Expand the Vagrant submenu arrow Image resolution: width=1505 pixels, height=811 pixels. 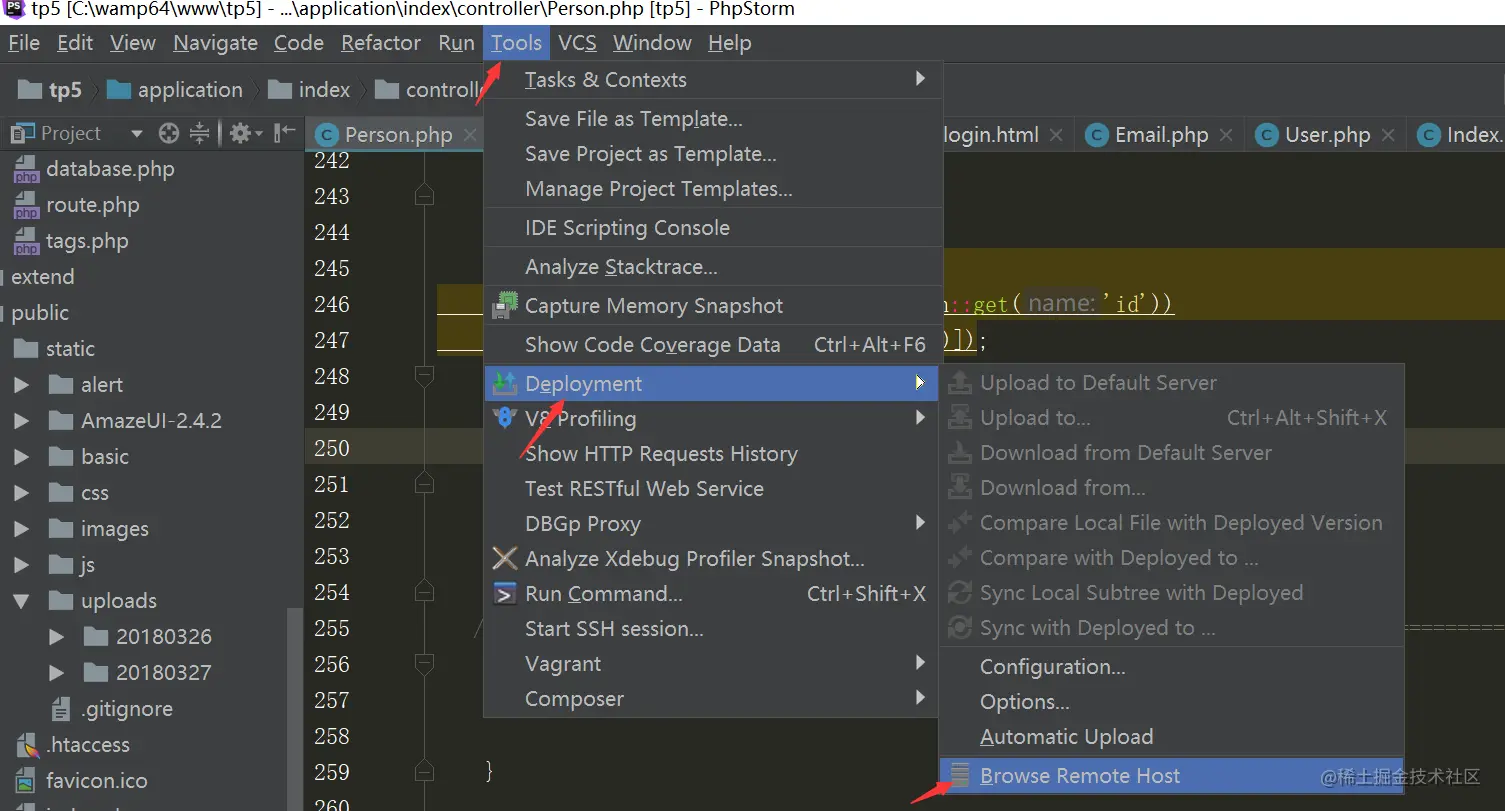click(x=920, y=663)
